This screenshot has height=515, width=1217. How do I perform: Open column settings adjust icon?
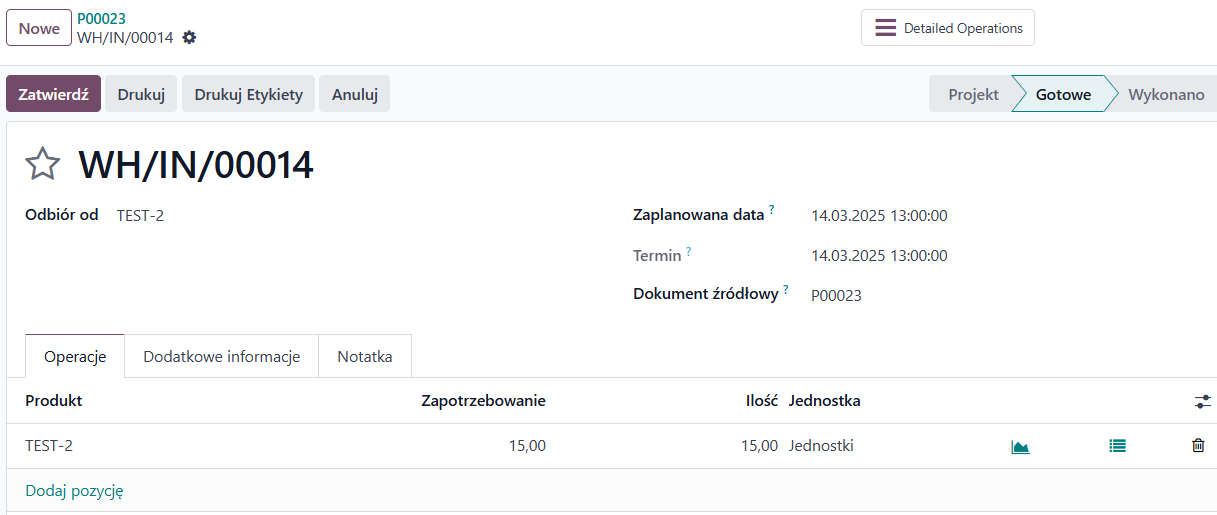(x=1202, y=401)
